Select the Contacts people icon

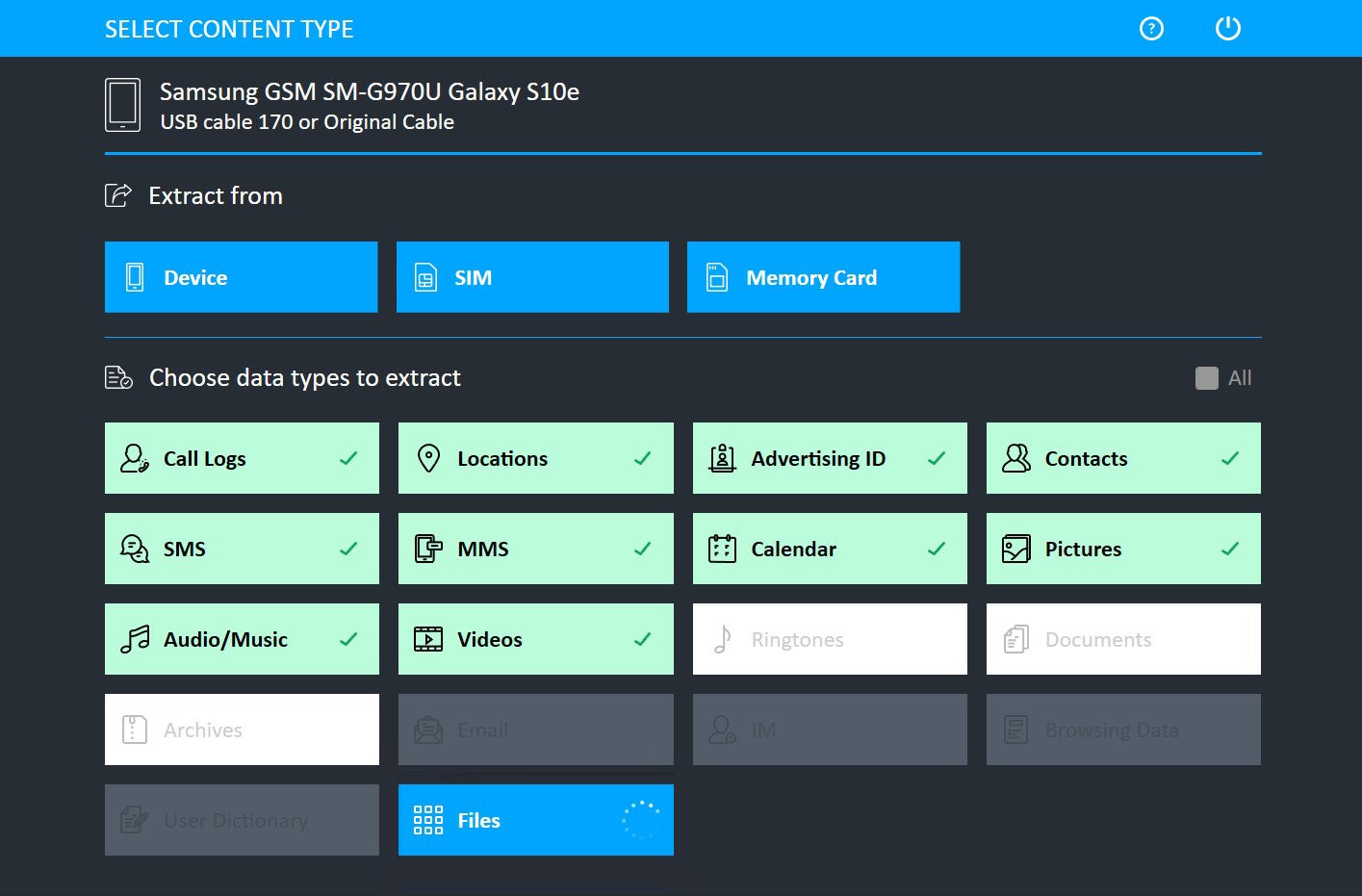(x=1015, y=458)
